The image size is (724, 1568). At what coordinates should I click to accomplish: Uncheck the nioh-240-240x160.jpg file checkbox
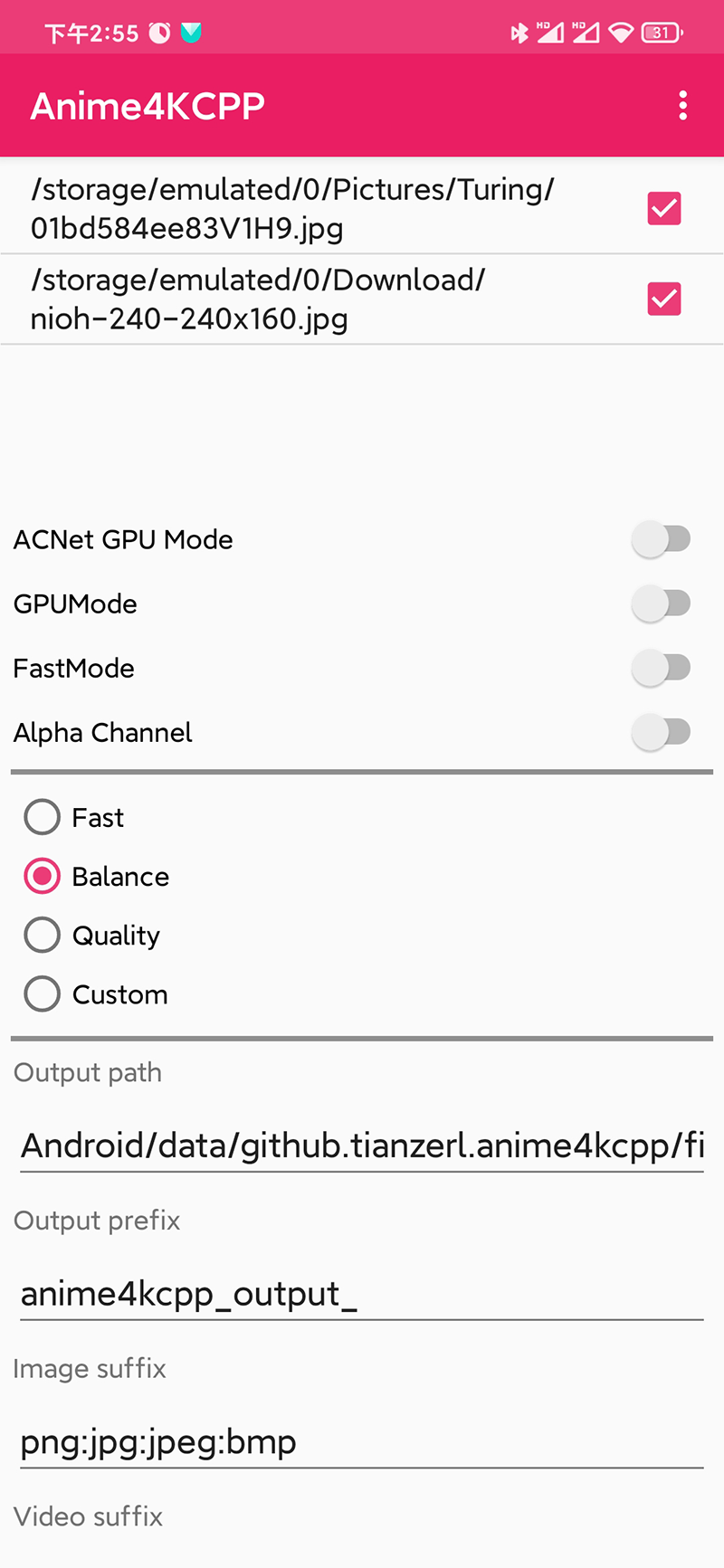point(663,299)
